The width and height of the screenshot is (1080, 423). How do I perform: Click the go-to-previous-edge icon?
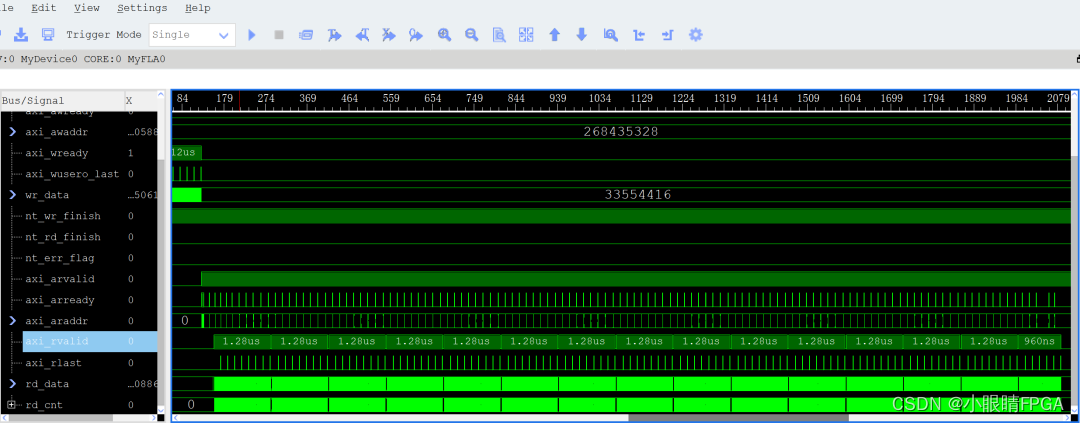pos(639,34)
